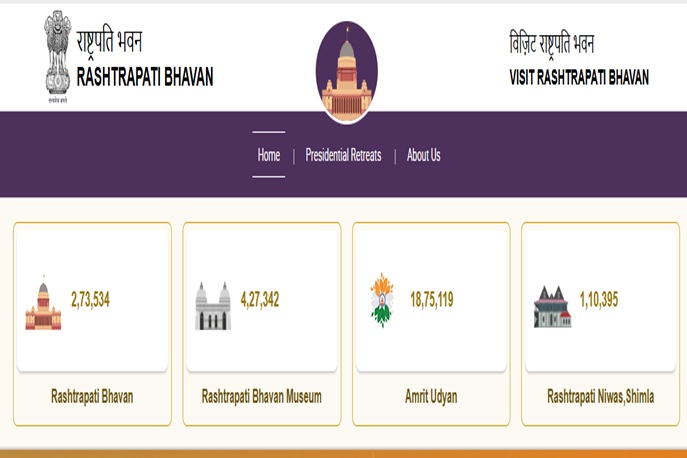Screen dimensions: 687x458
Task: Select the Rashtrapati Bhavan card title
Action: click(92, 397)
